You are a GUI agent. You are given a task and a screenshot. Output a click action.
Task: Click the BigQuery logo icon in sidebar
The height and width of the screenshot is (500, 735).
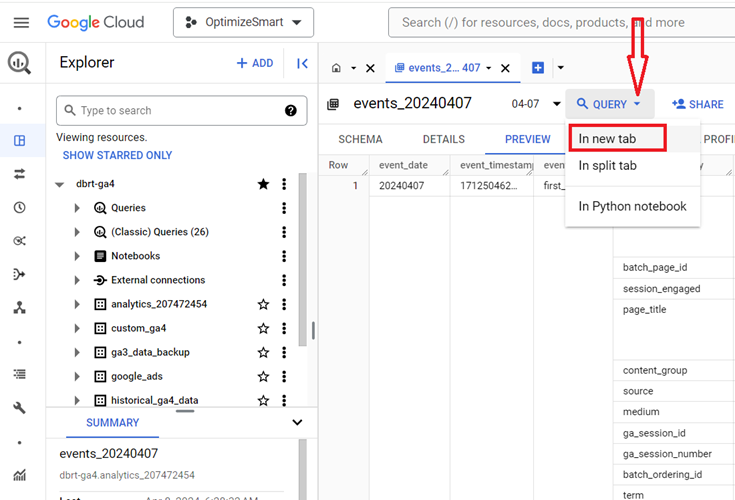19,63
